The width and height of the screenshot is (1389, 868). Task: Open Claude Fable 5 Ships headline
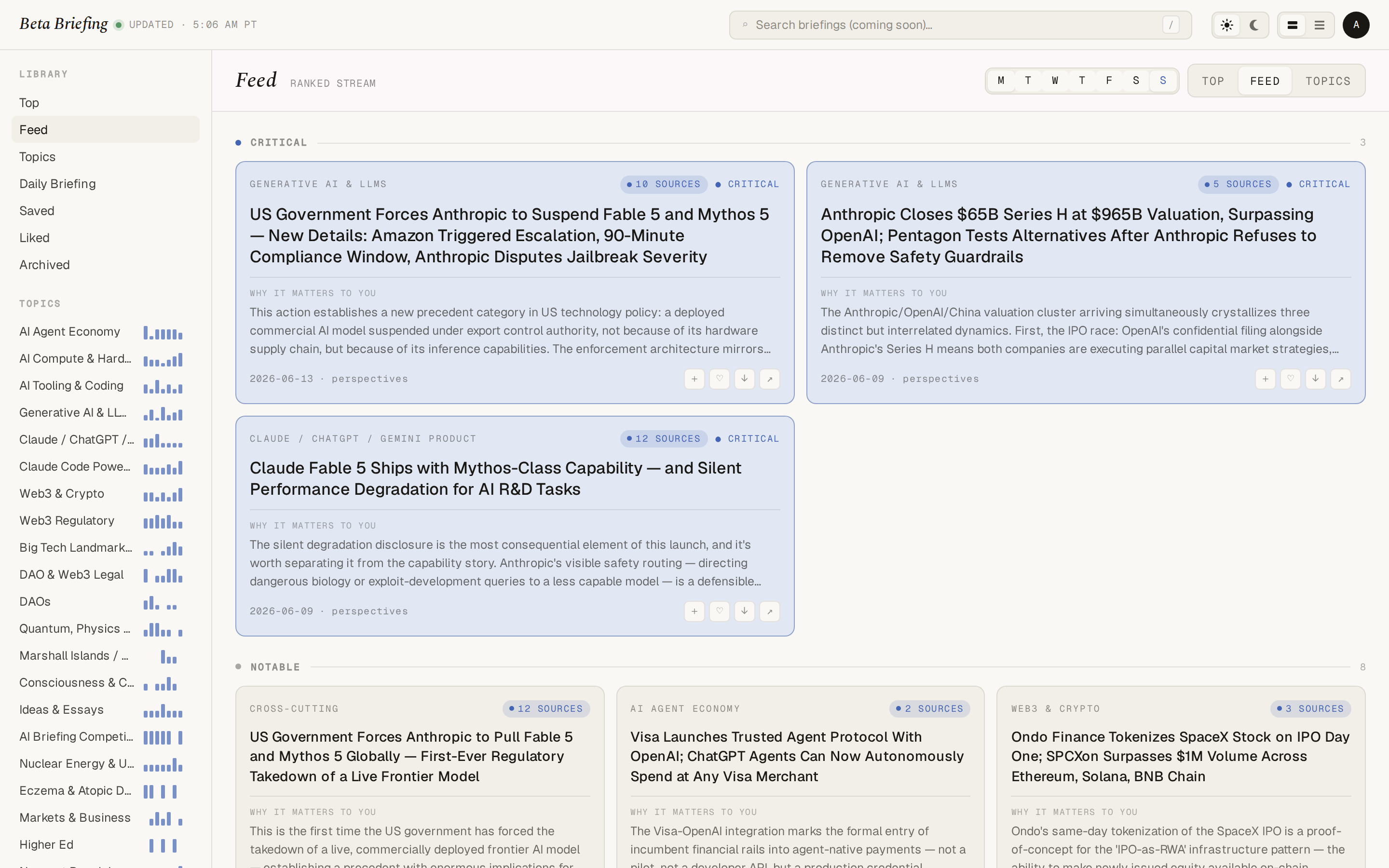(495, 479)
